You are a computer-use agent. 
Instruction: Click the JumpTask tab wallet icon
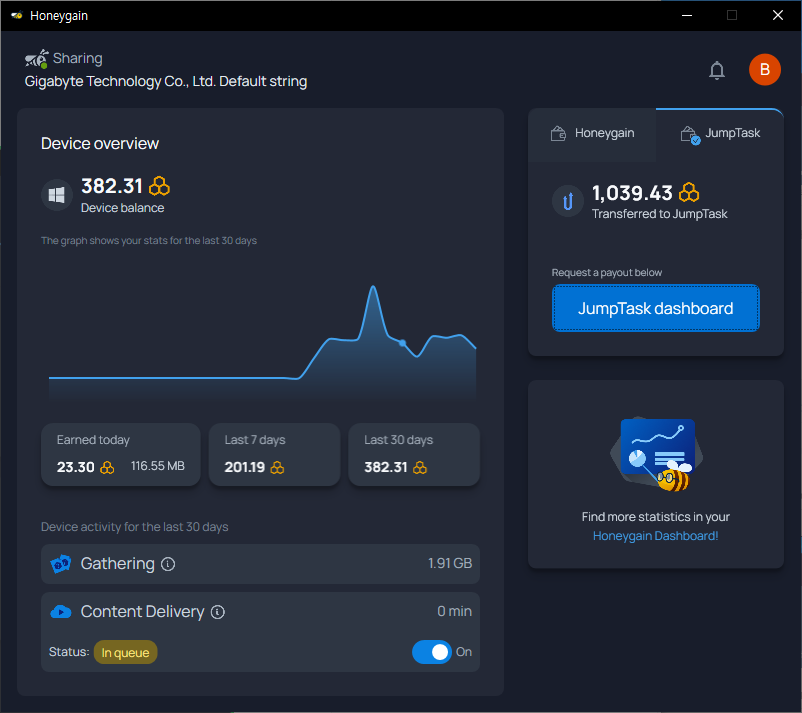click(x=690, y=135)
